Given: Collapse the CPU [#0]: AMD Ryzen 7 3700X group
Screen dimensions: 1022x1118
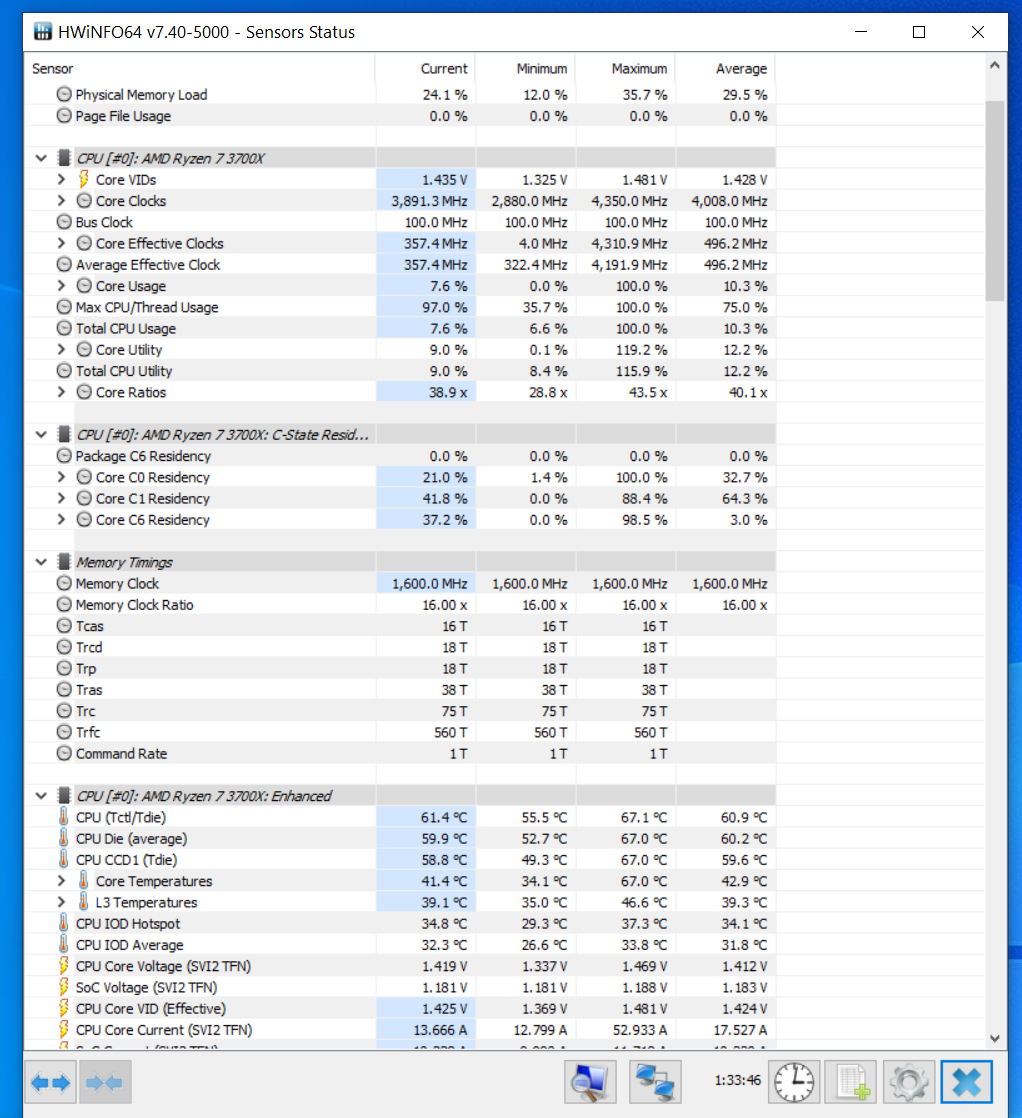Looking at the screenshot, I should (41, 158).
